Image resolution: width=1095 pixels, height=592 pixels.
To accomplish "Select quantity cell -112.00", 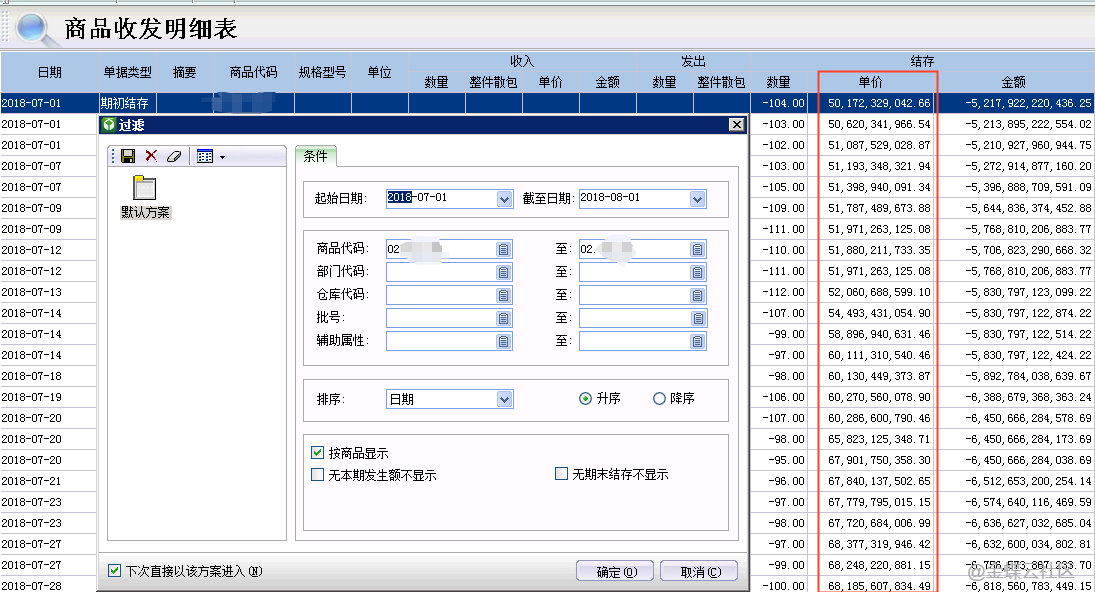I will pyautogui.click(x=779, y=292).
